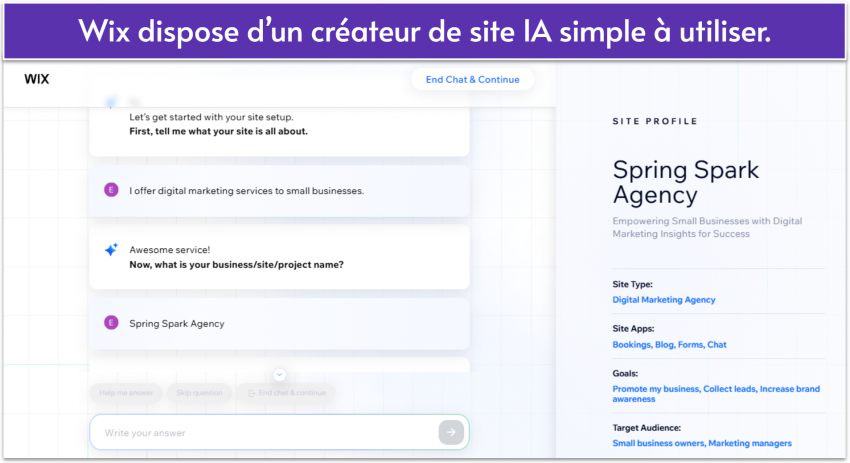Click the Site Type: label
The image size is (850, 463).
(x=632, y=284)
